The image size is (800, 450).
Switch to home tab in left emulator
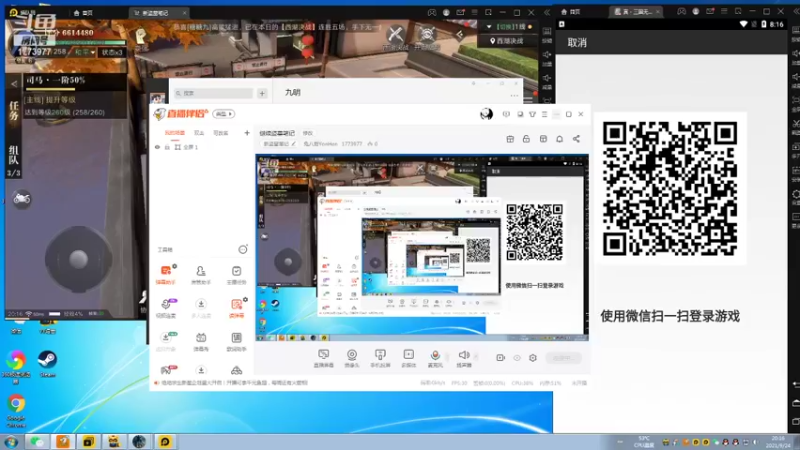coord(83,13)
